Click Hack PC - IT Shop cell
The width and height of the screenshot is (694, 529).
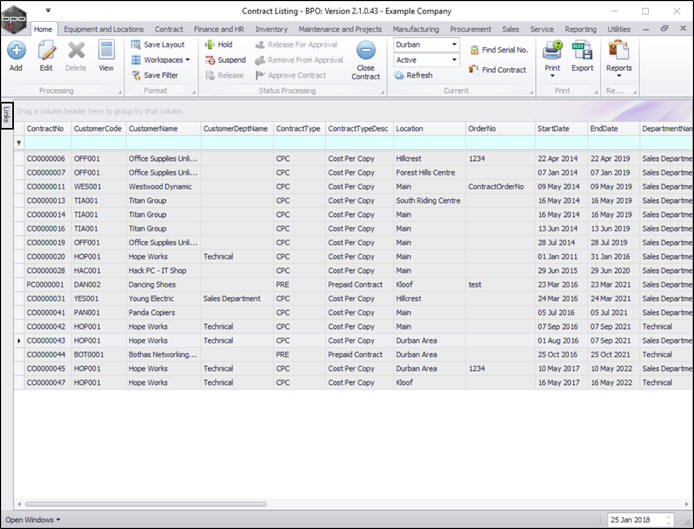[x=163, y=270]
